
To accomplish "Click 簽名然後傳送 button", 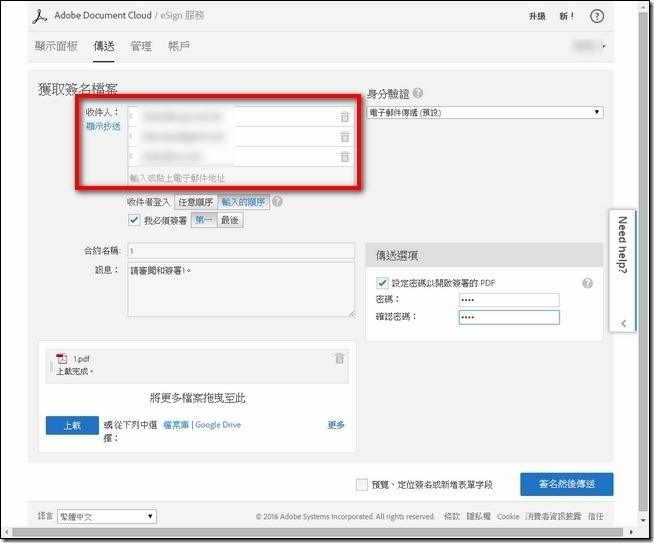I will (x=567, y=484).
